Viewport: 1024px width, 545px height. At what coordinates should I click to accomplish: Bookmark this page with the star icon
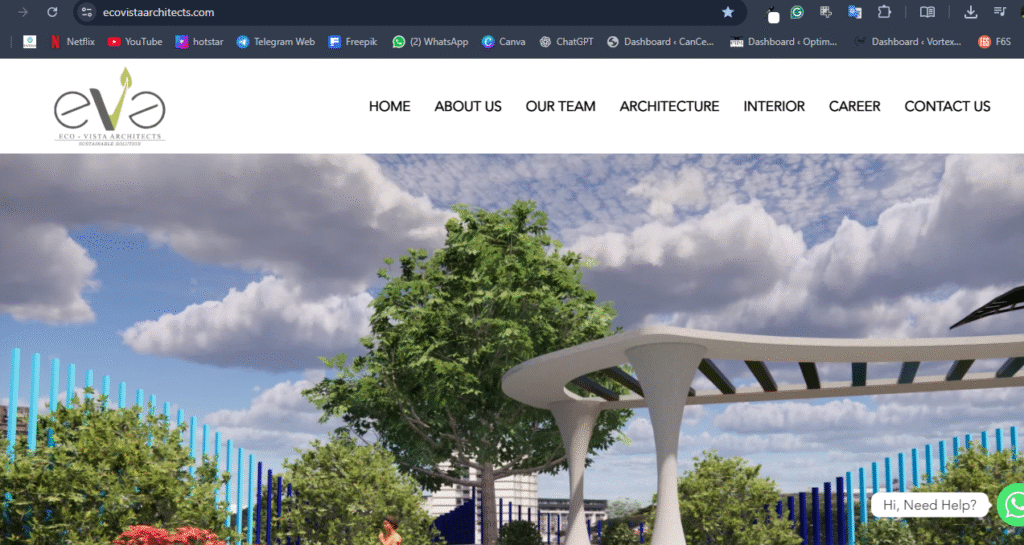(x=728, y=12)
